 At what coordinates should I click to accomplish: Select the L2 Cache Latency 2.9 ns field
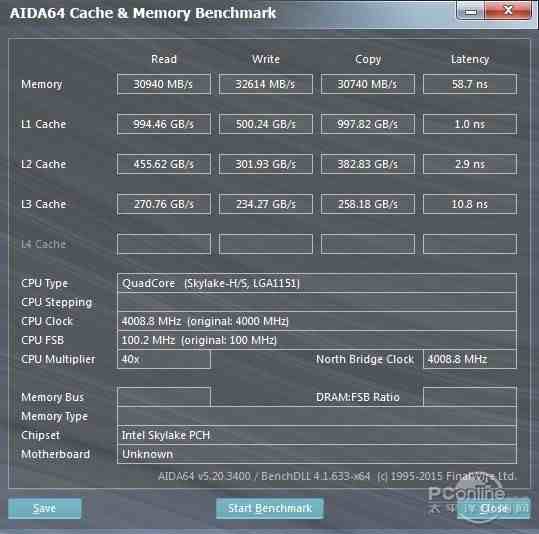pyautogui.click(x=470, y=164)
